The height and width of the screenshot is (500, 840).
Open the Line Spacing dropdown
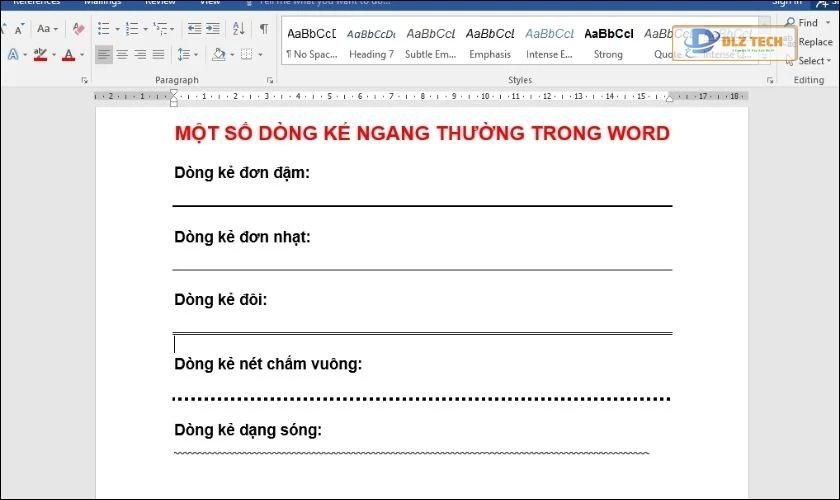[187, 54]
